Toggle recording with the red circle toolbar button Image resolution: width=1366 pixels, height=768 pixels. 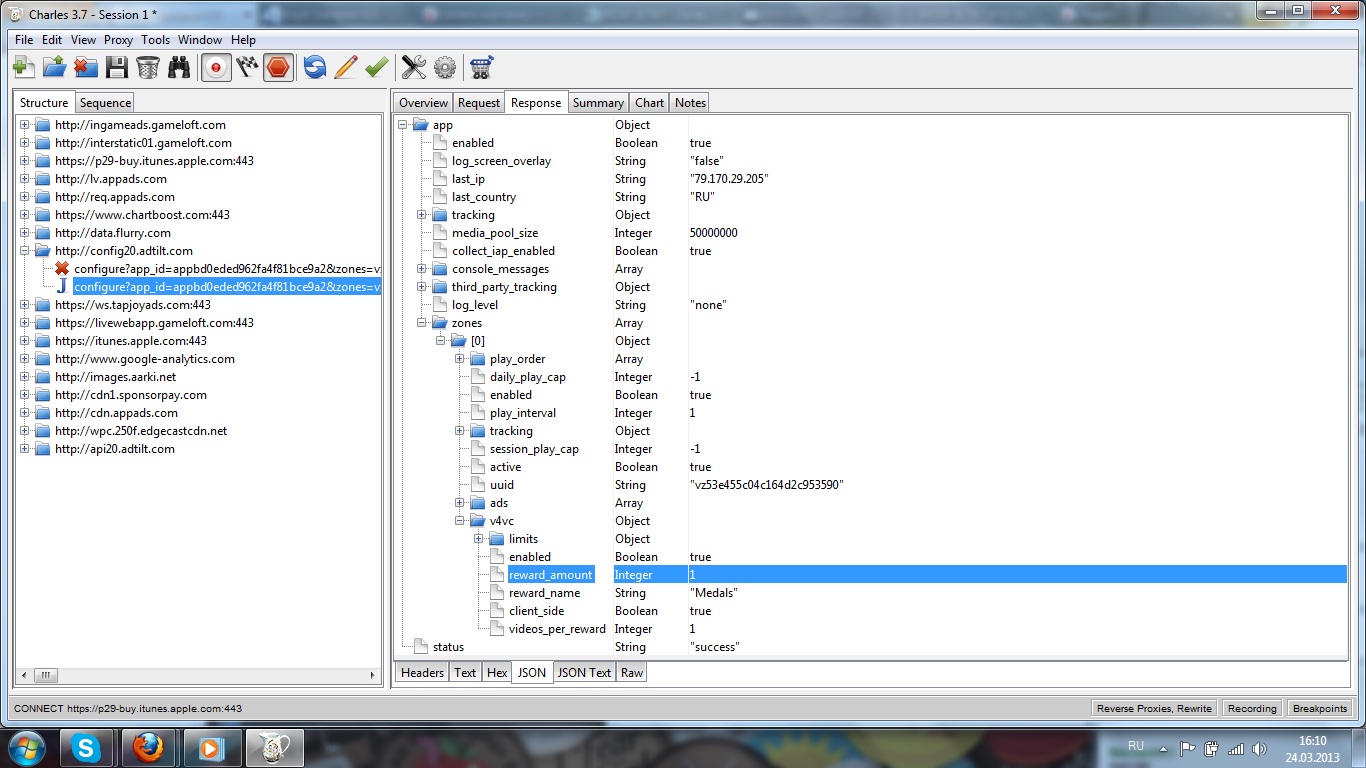(216, 68)
